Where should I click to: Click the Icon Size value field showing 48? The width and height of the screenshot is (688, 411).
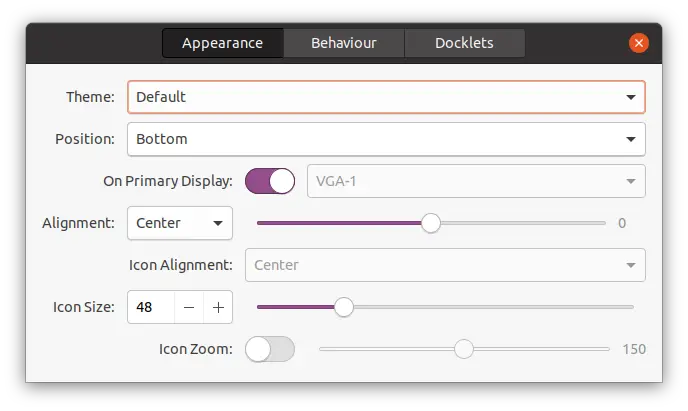151,307
